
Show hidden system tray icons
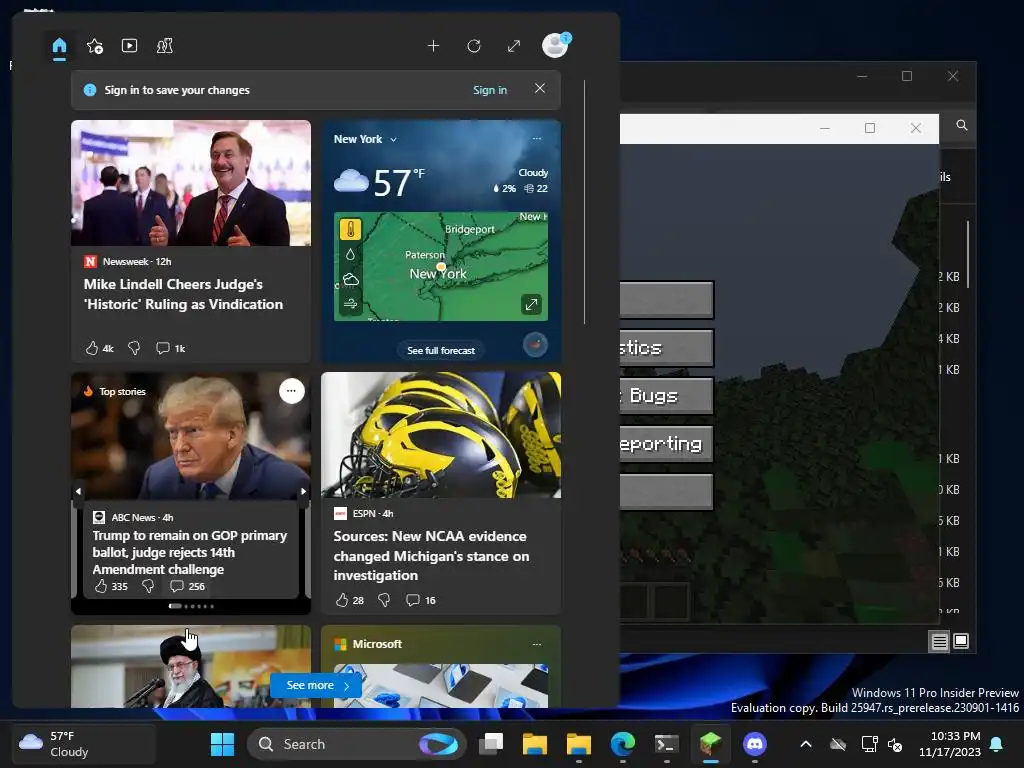[x=806, y=744]
